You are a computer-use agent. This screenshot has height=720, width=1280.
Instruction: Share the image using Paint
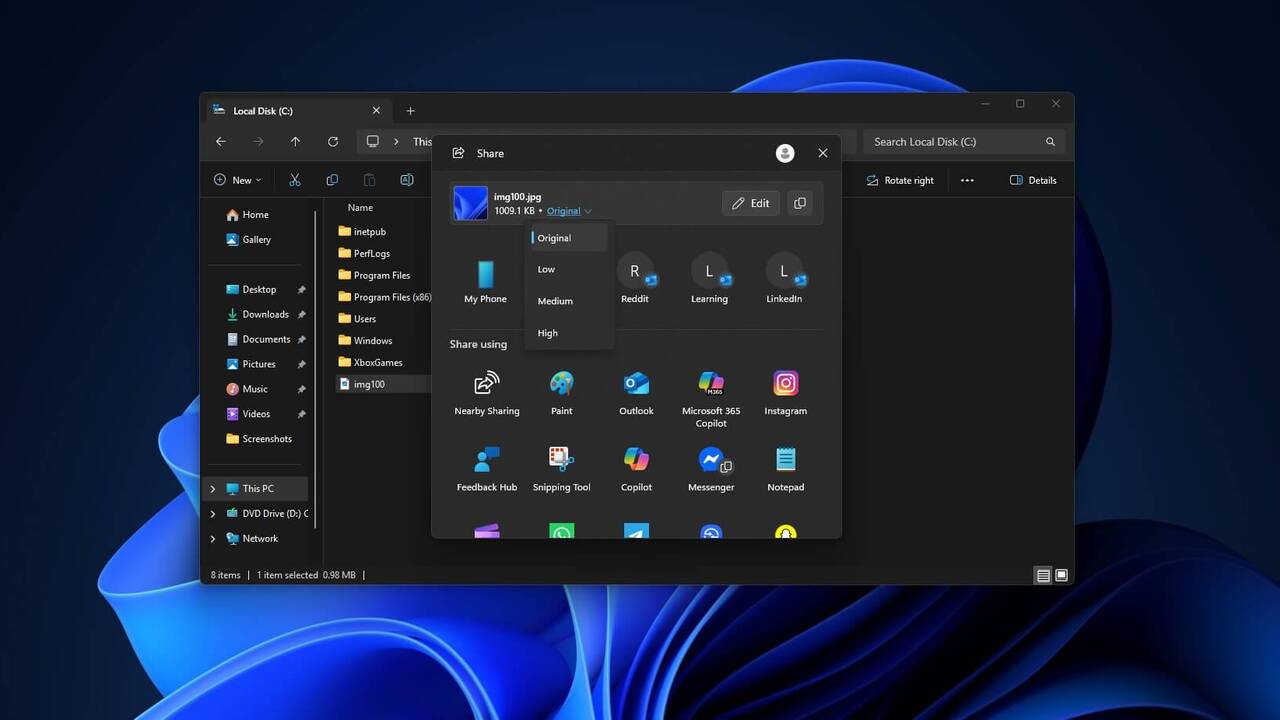pyautogui.click(x=561, y=392)
